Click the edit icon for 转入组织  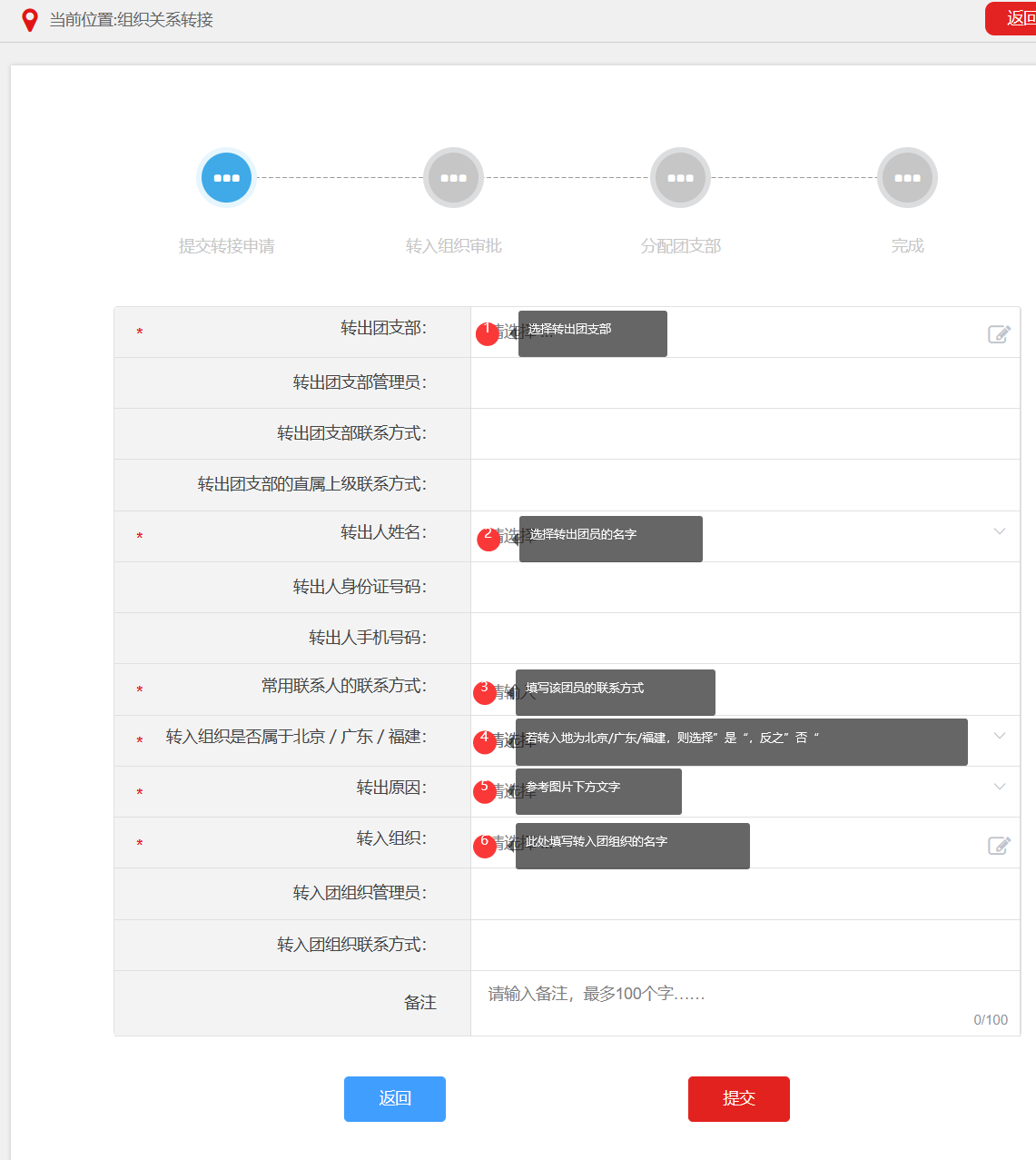(999, 846)
